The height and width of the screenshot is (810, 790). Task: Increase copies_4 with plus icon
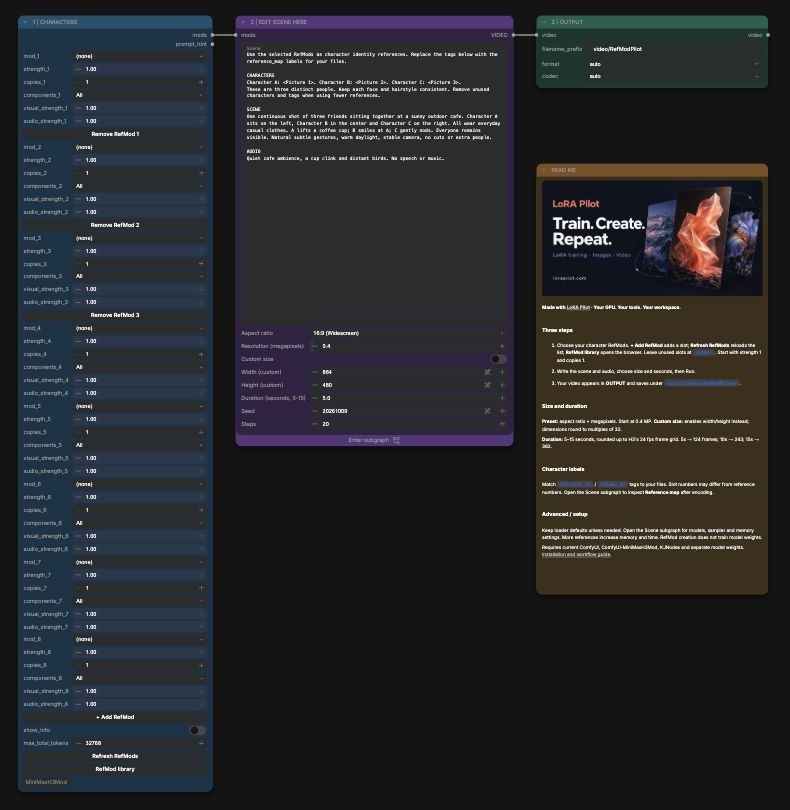click(x=201, y=354)
